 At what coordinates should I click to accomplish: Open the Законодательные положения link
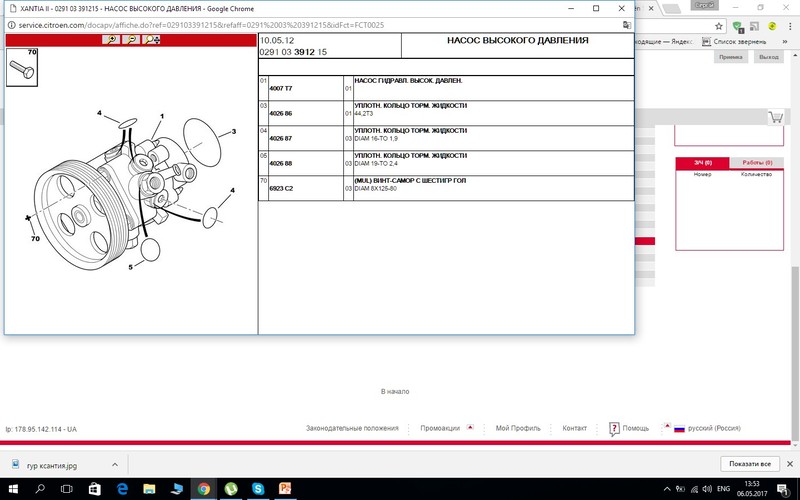(352, 428)
